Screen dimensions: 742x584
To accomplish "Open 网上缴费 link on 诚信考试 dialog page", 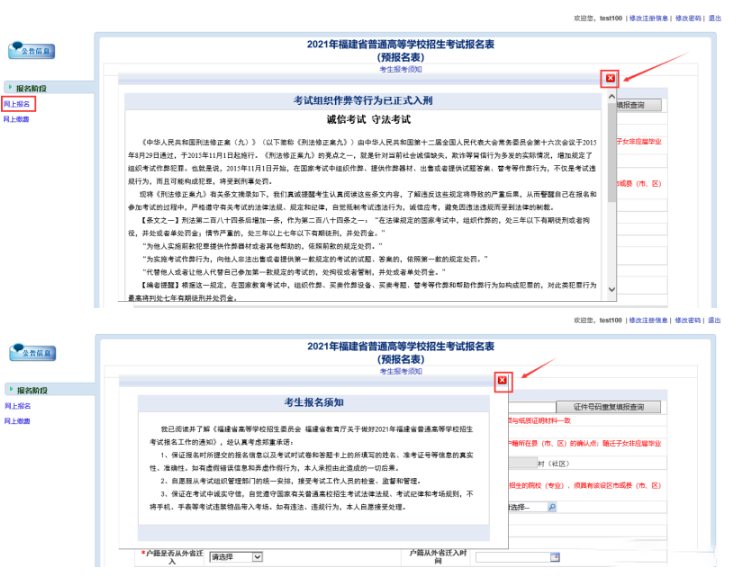I will [17, 119].
